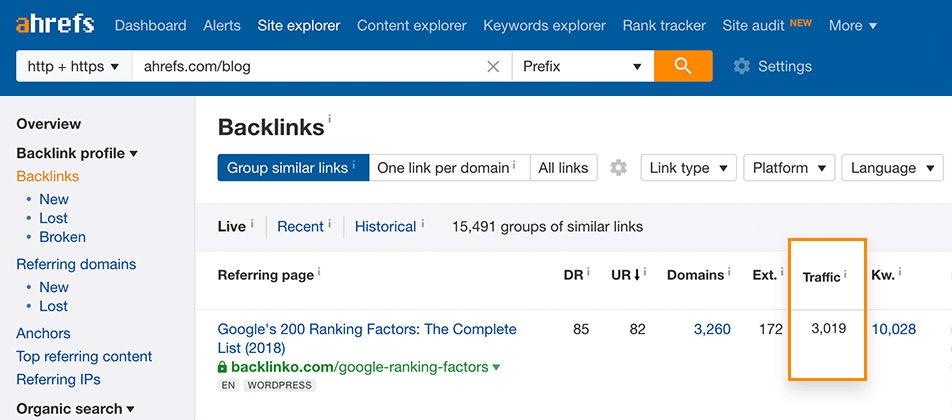Image resolution: width=952 pixels, height=420 pixels.
Task: Open Referring IPs in sidebar
Action: (58, 379)
